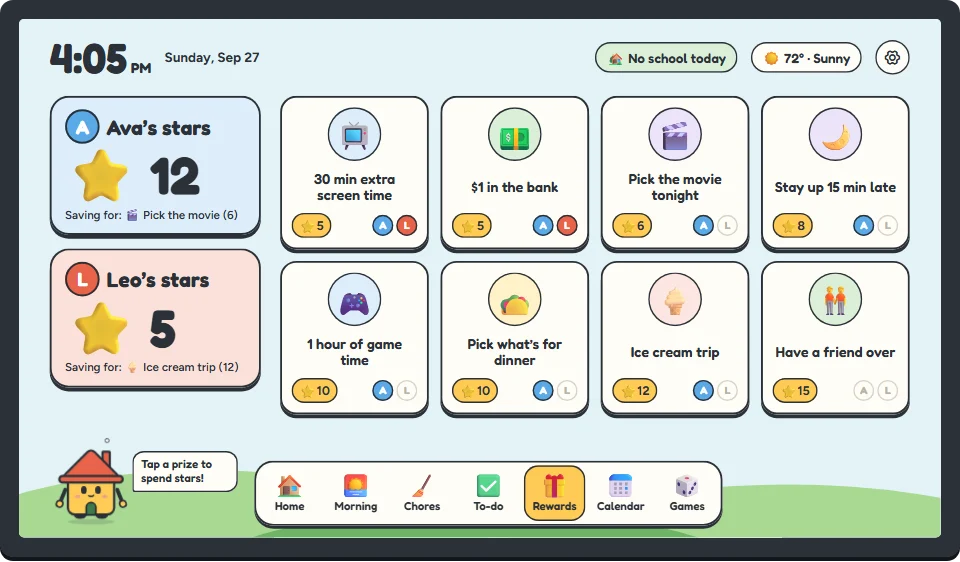
Task: Open the Leo's stars card
Action: point(156,318)
